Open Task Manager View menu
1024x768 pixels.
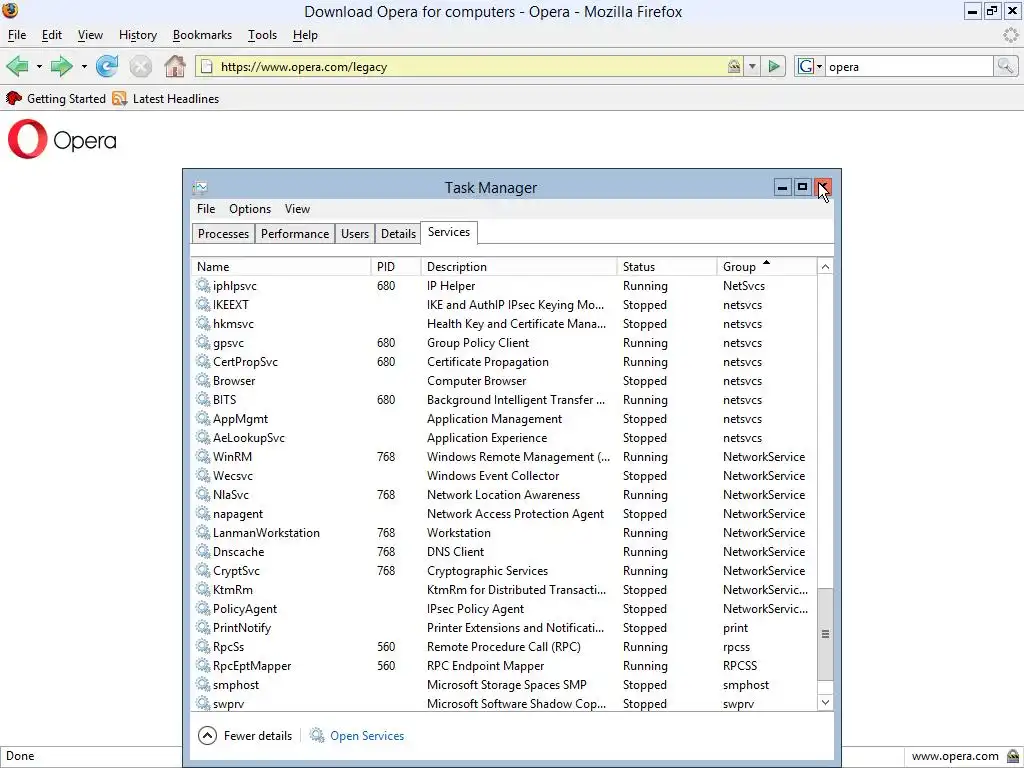[297, 209]
